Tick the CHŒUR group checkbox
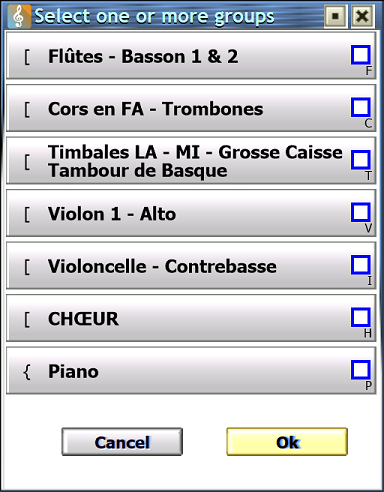This screenshot has height=492, width=384. (361, 317)
